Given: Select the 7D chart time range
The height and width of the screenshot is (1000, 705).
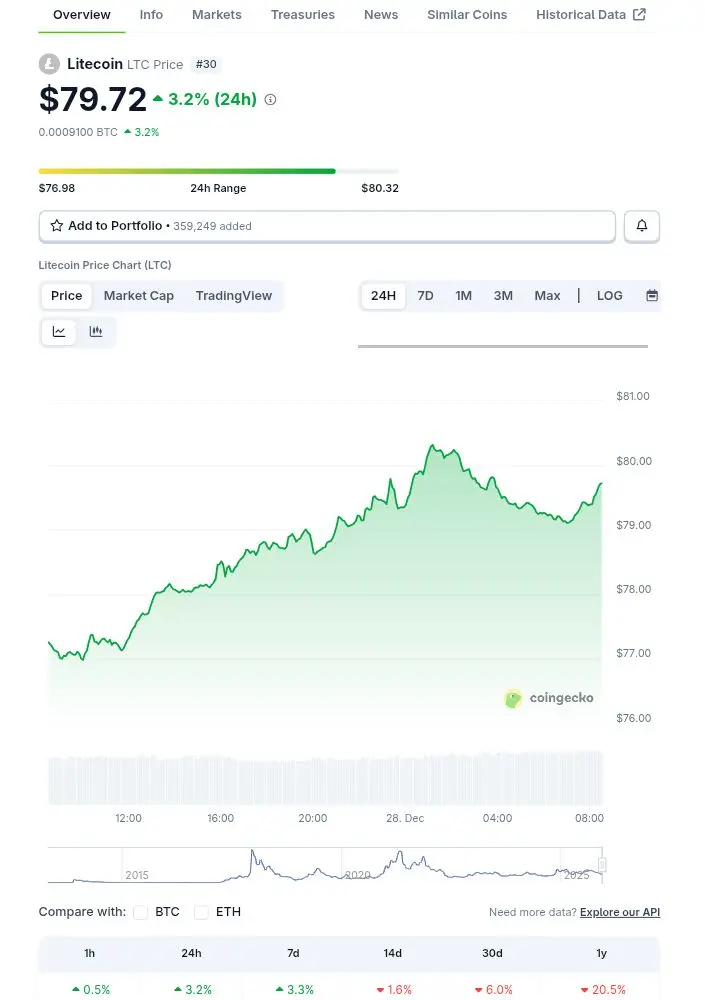Looking at the screenshot, I should point(425,296).
